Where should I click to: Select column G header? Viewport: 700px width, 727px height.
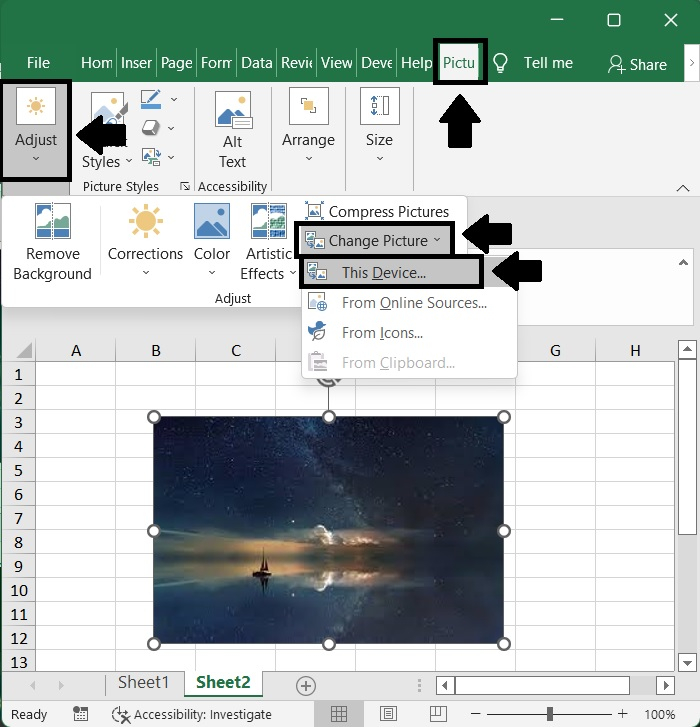pos(555,351)
